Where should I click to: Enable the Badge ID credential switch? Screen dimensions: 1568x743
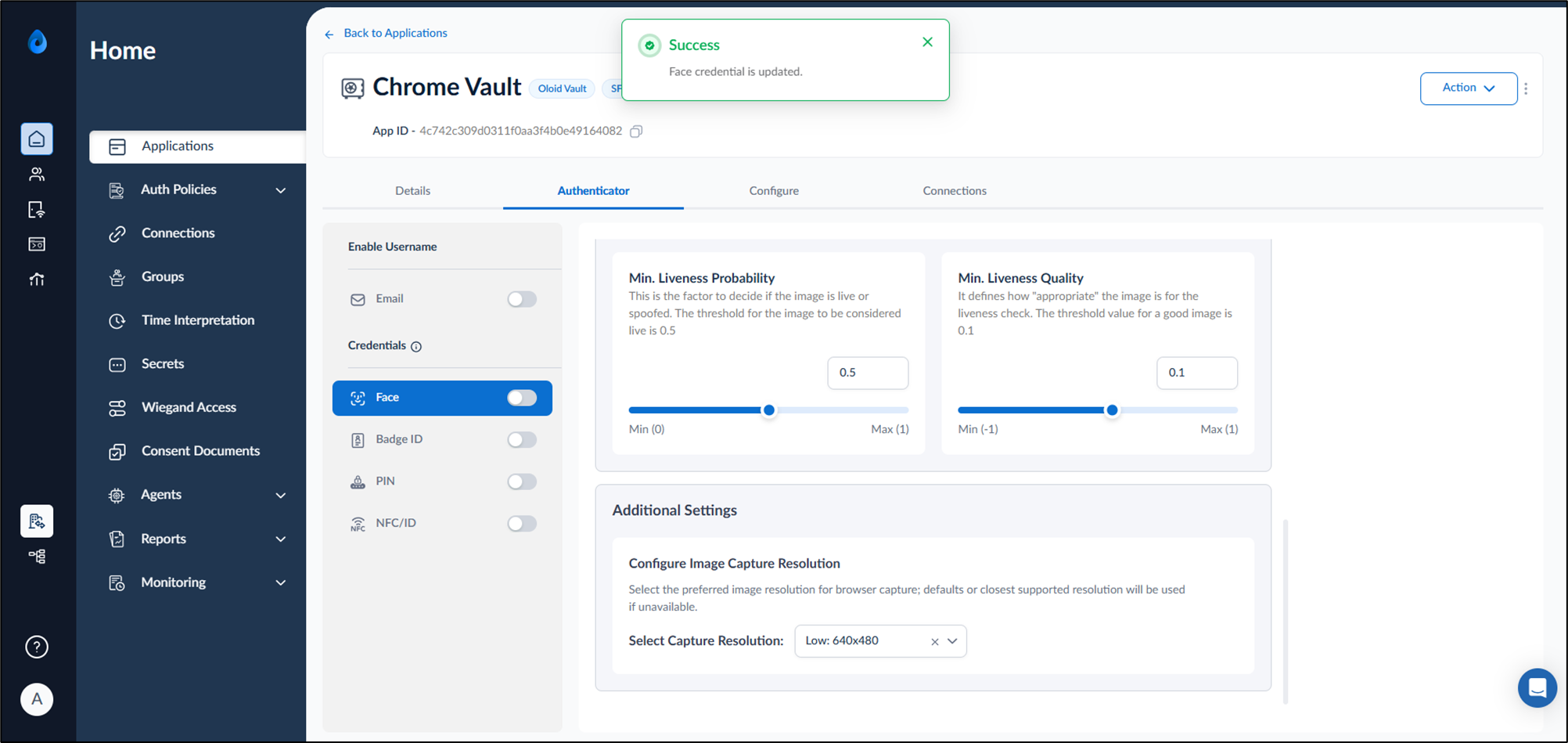[x=522, y=440]
